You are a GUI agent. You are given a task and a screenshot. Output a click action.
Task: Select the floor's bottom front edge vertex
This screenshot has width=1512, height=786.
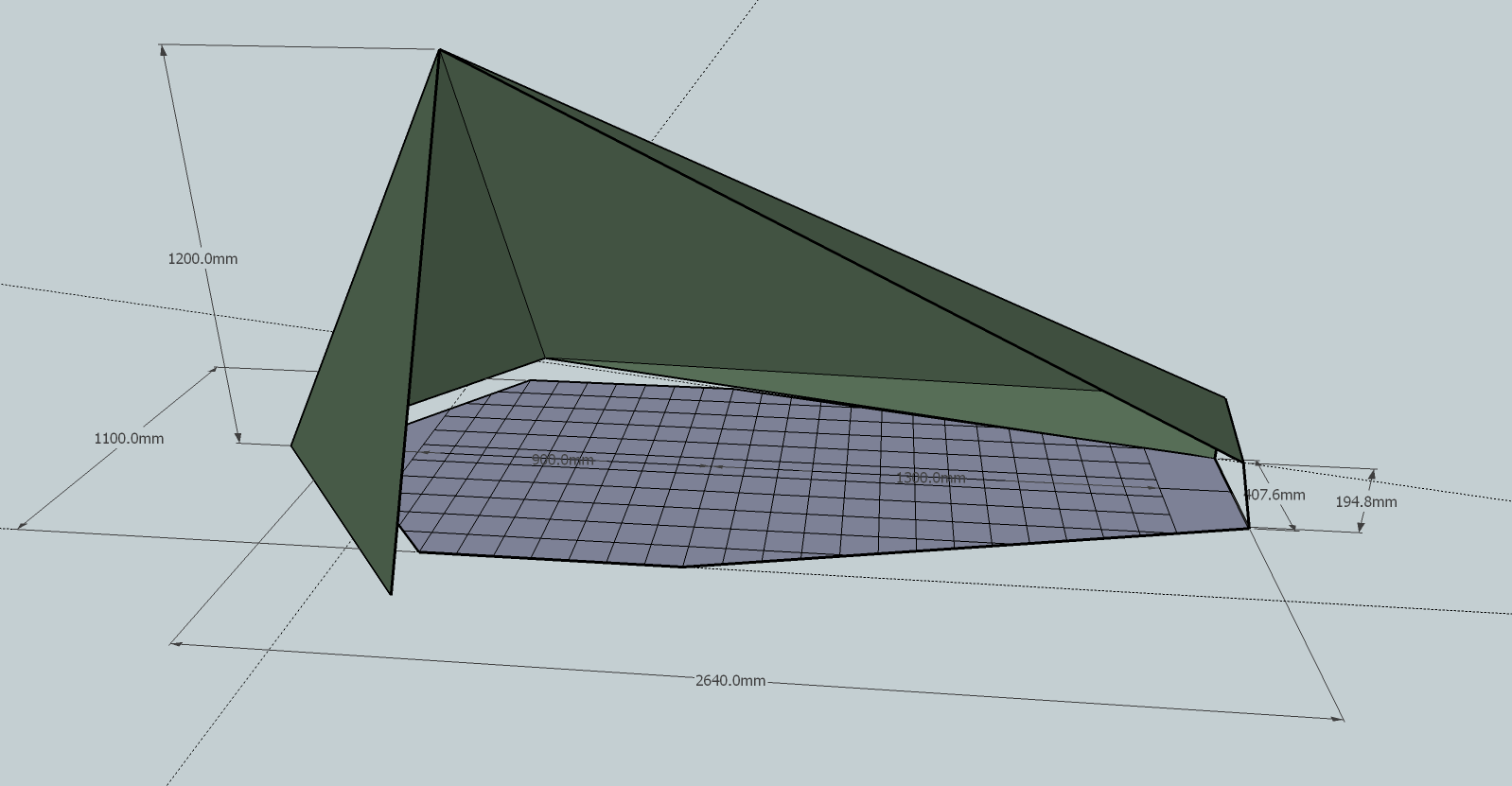click(x=681, y=567)
